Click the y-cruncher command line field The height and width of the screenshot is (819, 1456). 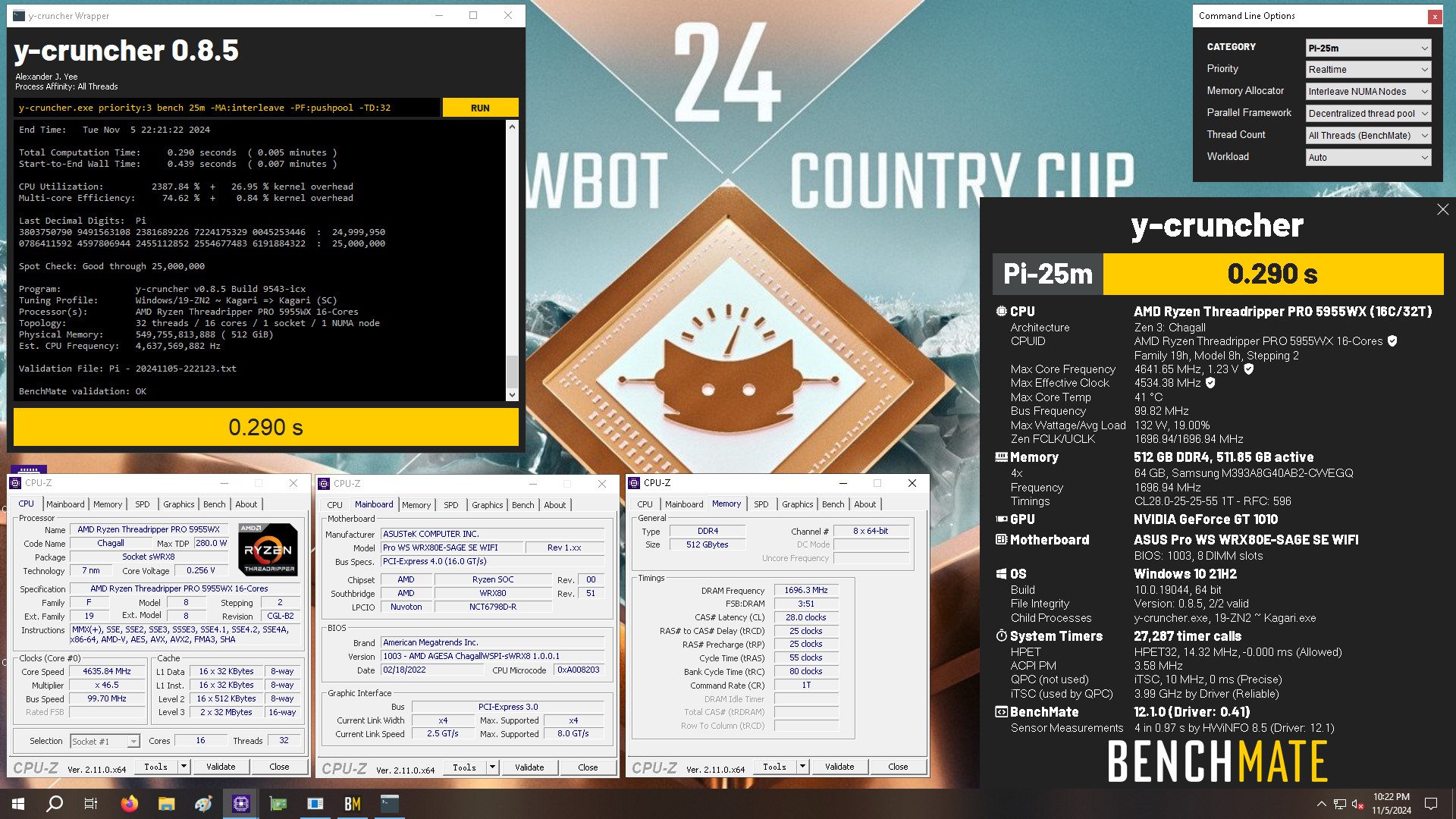[227, 108]
